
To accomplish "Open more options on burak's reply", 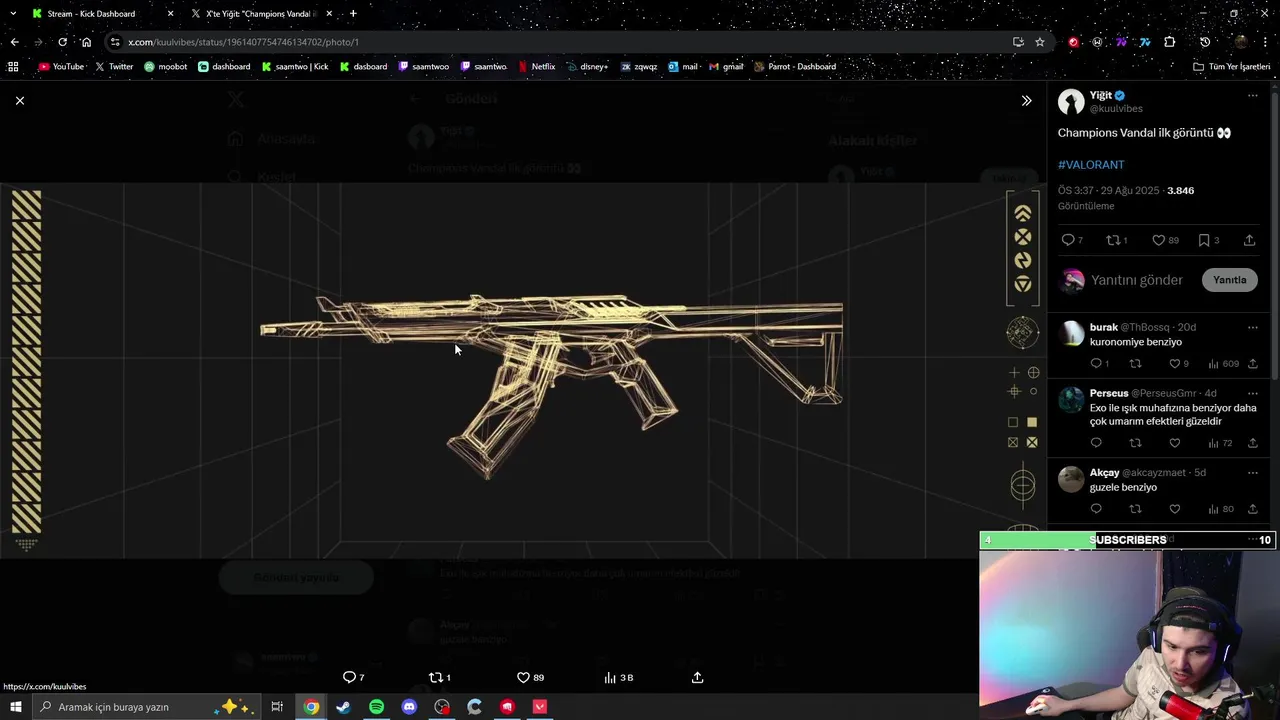I will (x=1252, y=327).
